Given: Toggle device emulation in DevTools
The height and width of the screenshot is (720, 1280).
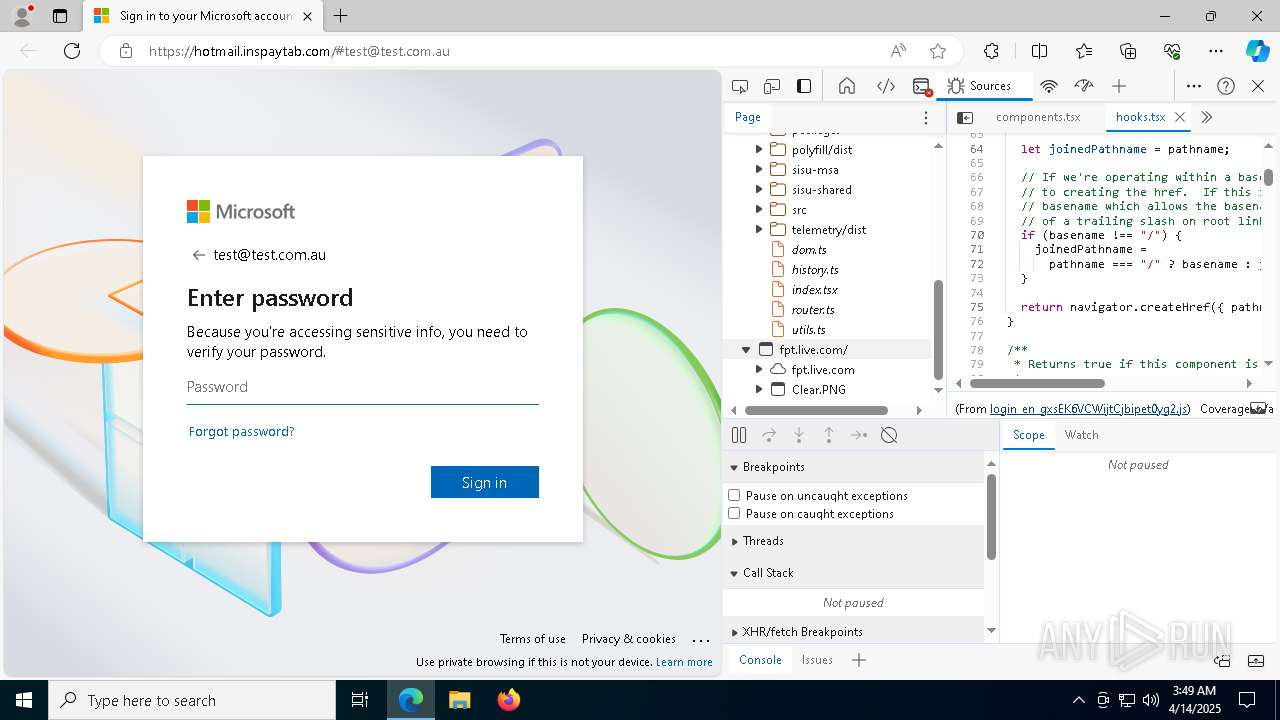Looking at the screenshot, I should click(772, 86).
